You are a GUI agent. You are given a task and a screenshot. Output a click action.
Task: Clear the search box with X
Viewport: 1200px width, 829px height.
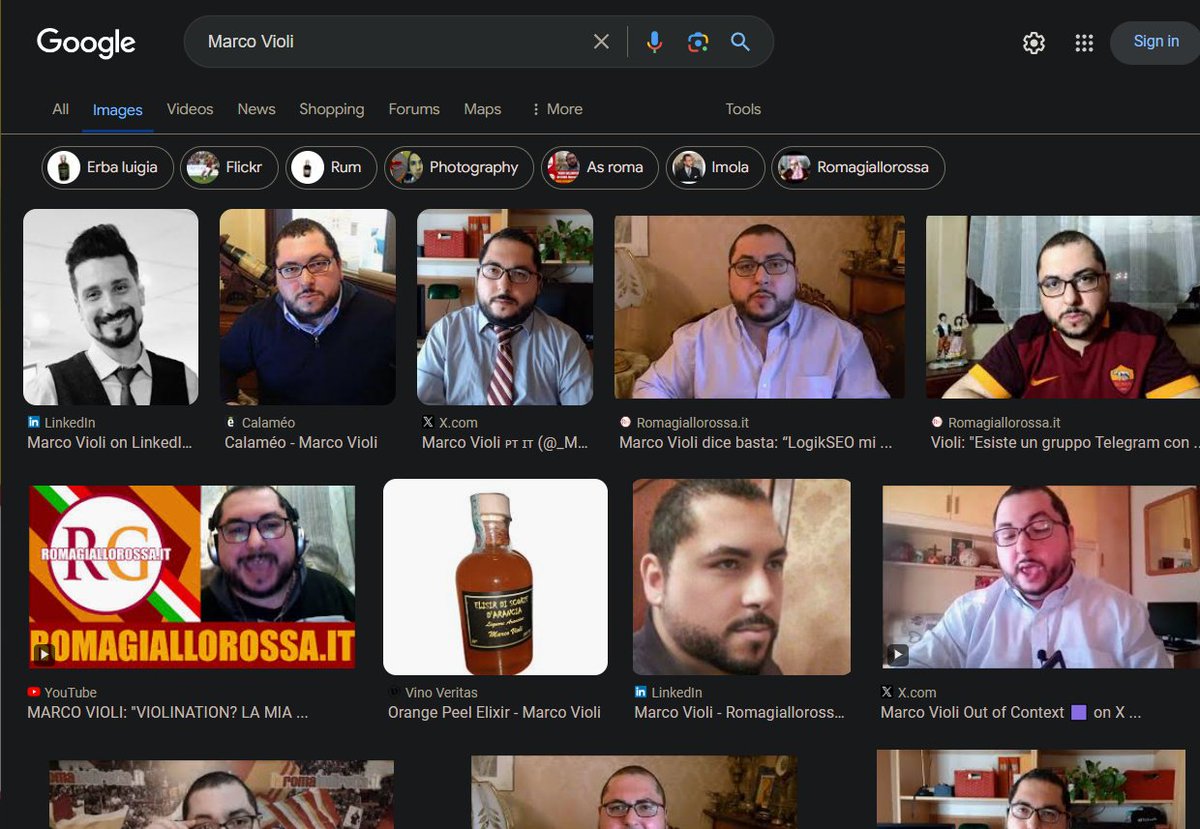(601, 42)
